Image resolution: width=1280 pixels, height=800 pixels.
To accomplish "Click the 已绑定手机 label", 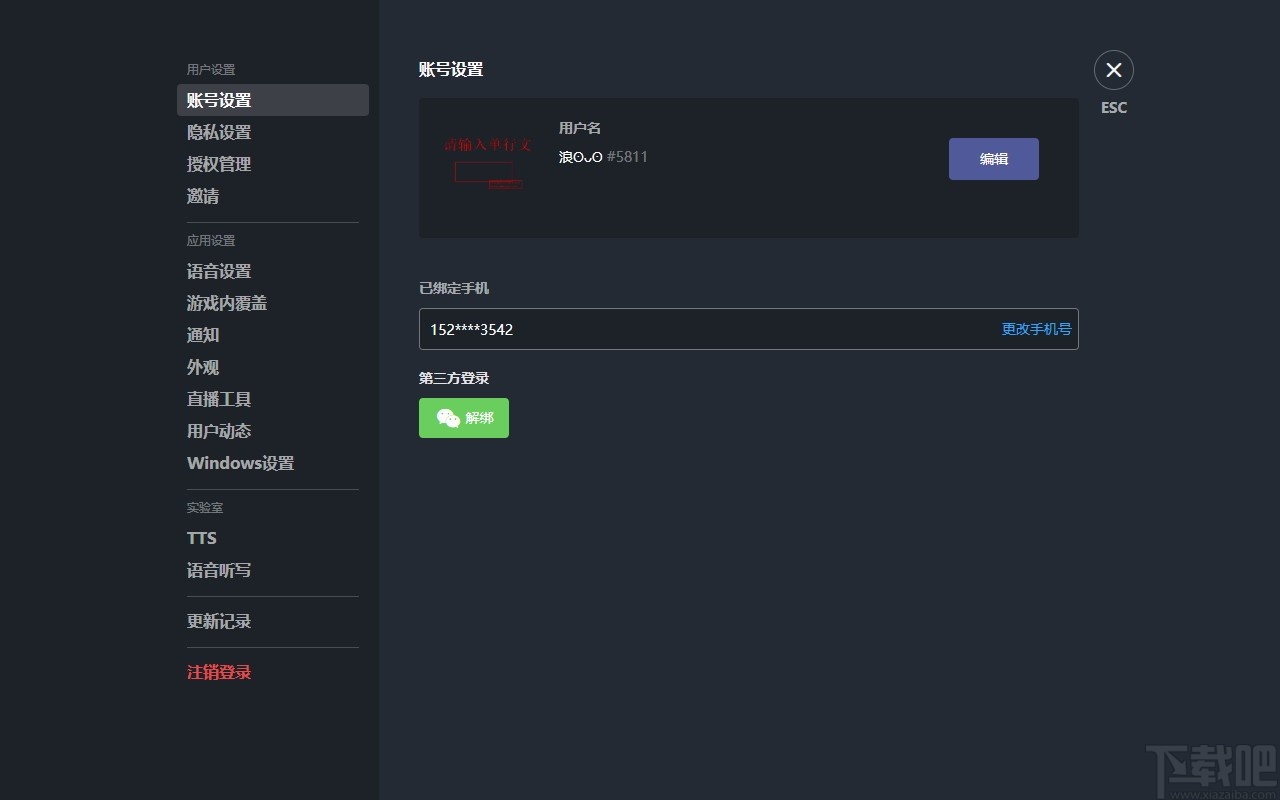I will click(x=454, y=288).
